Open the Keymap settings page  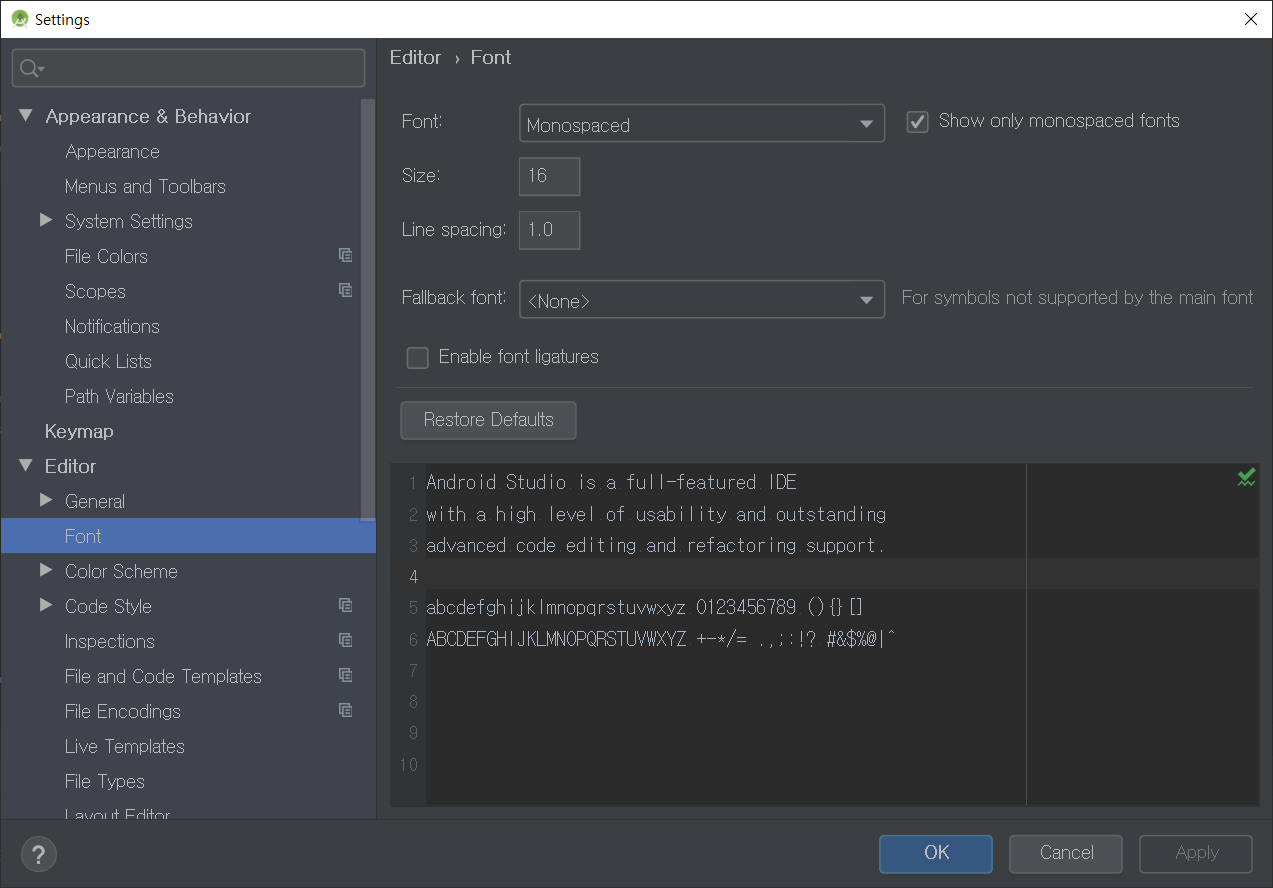click(79, 431)
